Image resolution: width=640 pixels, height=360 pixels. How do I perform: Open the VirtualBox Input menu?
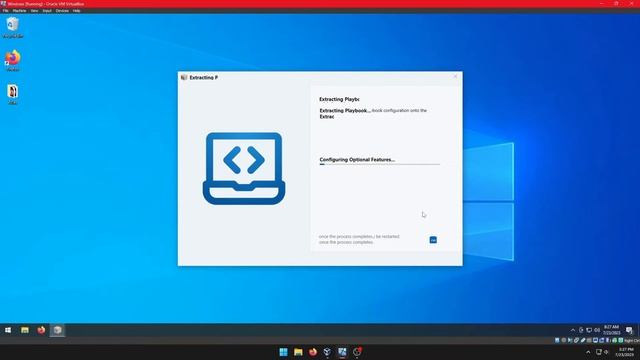(47, 11)
